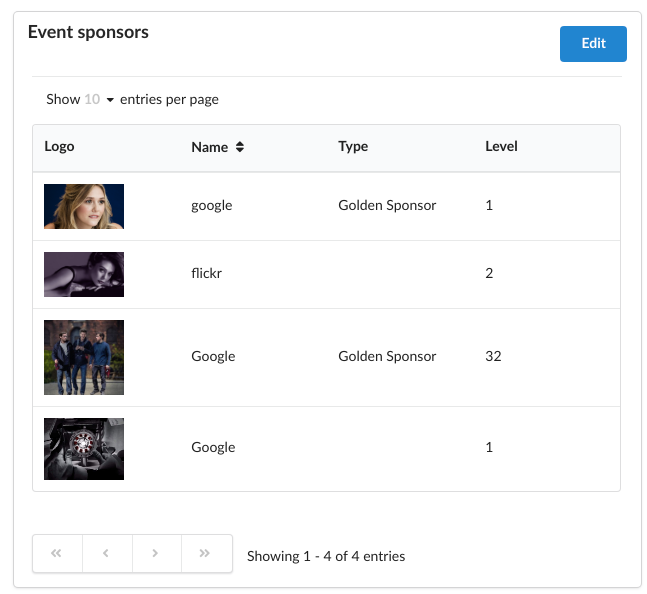
Task: Jump to last page double chevron
Action: pos(206,553)
